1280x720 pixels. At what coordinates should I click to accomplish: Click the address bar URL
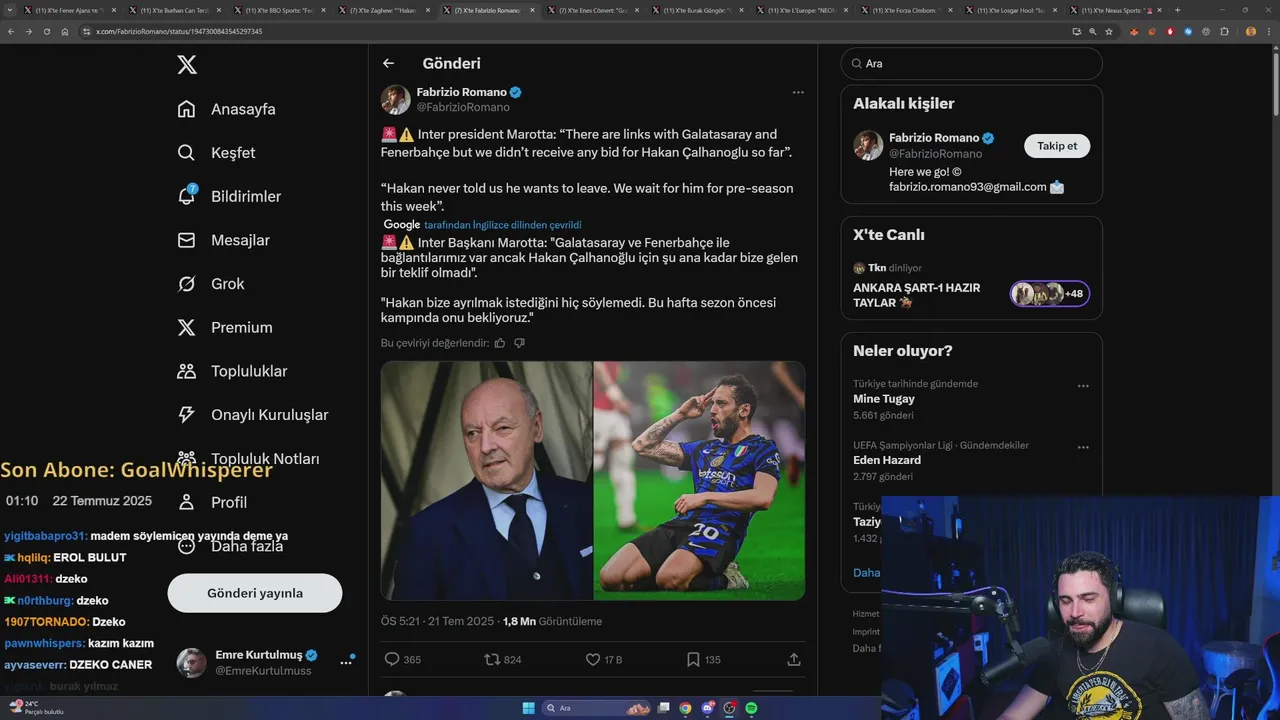179,32
